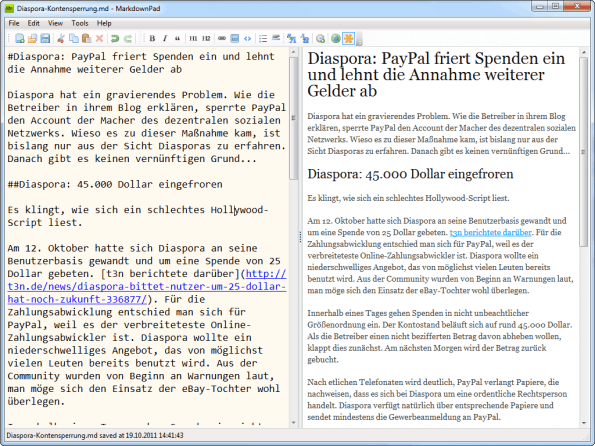Open the File menu
Screen dimensions: 595x446
14,23
